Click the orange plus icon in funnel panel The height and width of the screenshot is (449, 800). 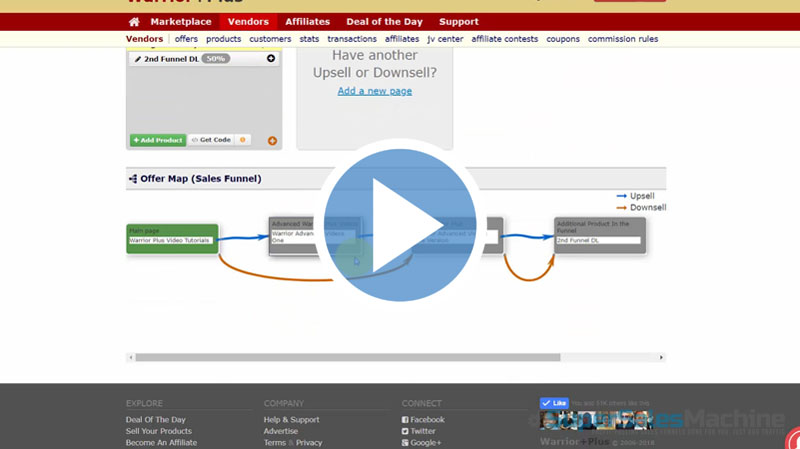272,141
